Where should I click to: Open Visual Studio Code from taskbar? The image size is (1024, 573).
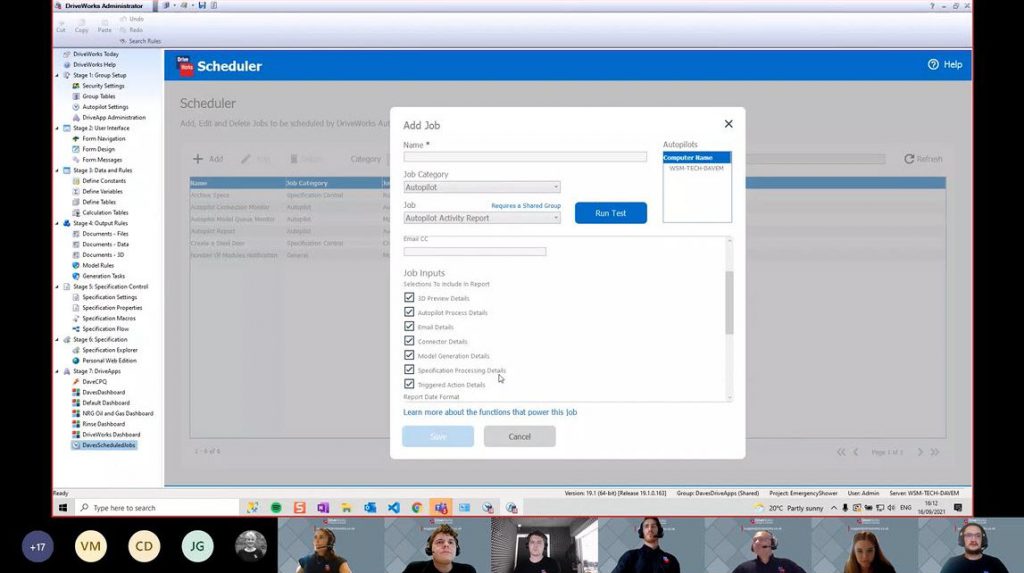394,508
